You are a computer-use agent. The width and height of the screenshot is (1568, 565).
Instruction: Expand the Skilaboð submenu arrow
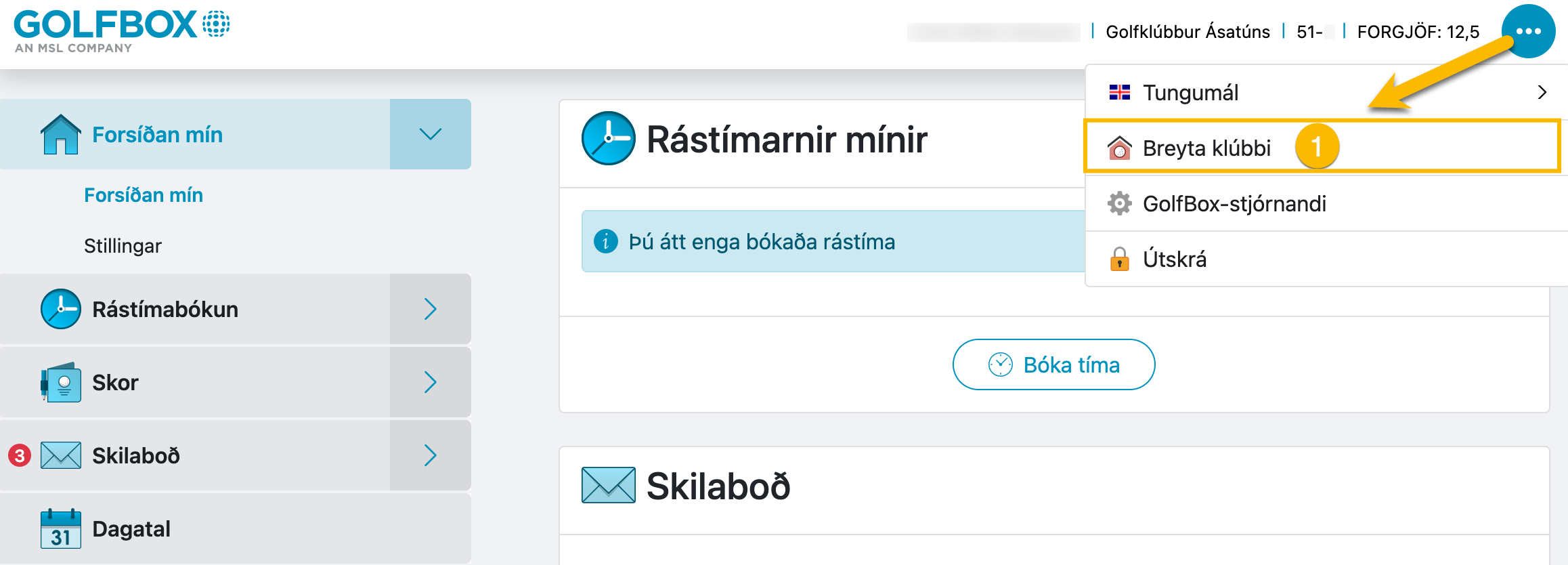(x=431, y=455)
